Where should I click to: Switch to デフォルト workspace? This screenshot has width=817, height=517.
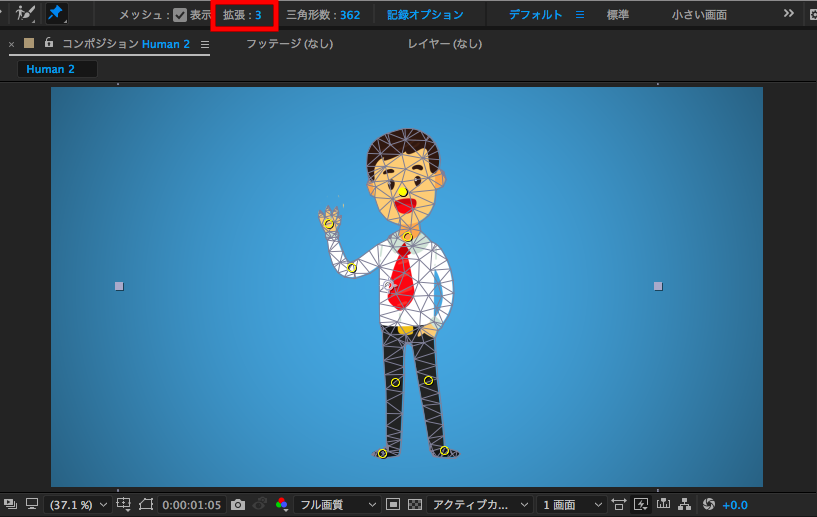[535, 15]
